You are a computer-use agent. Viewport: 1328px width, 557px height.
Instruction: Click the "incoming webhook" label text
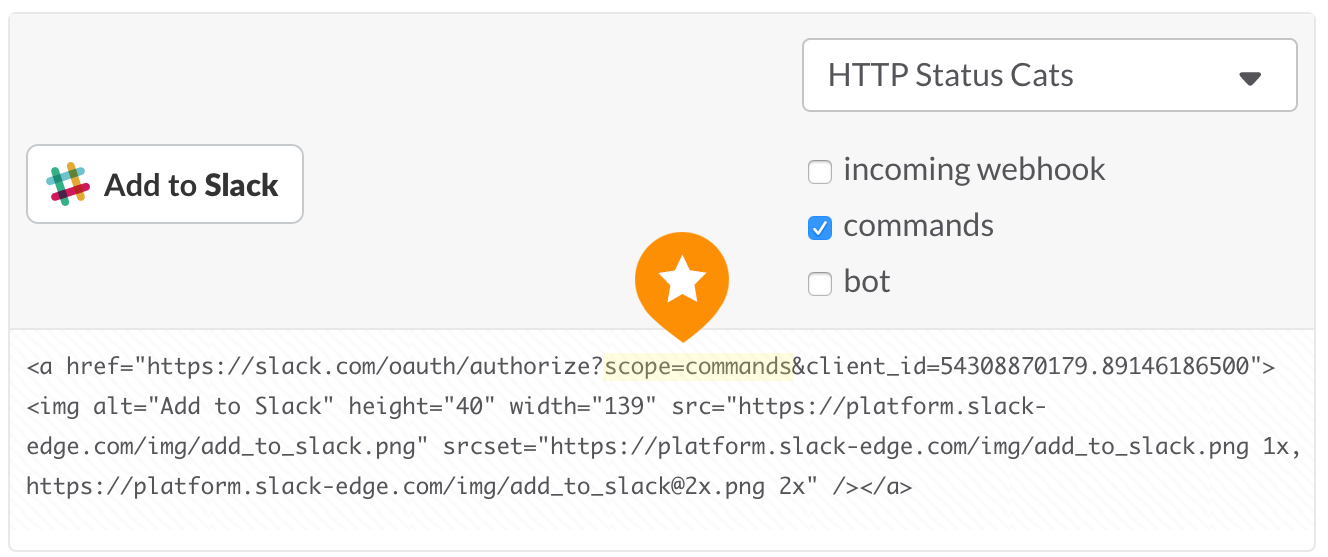point(974,170)
